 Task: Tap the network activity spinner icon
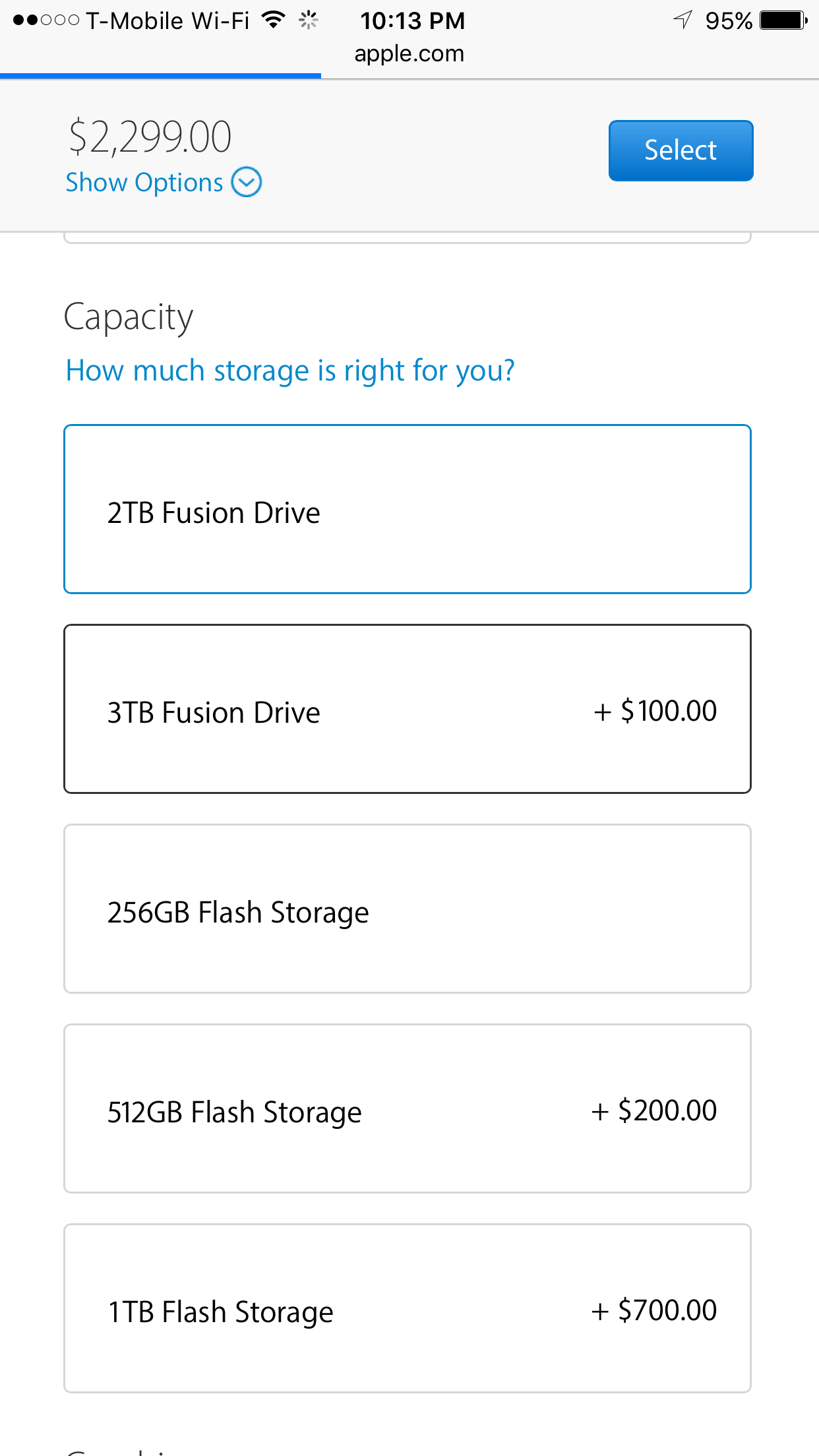308,20
